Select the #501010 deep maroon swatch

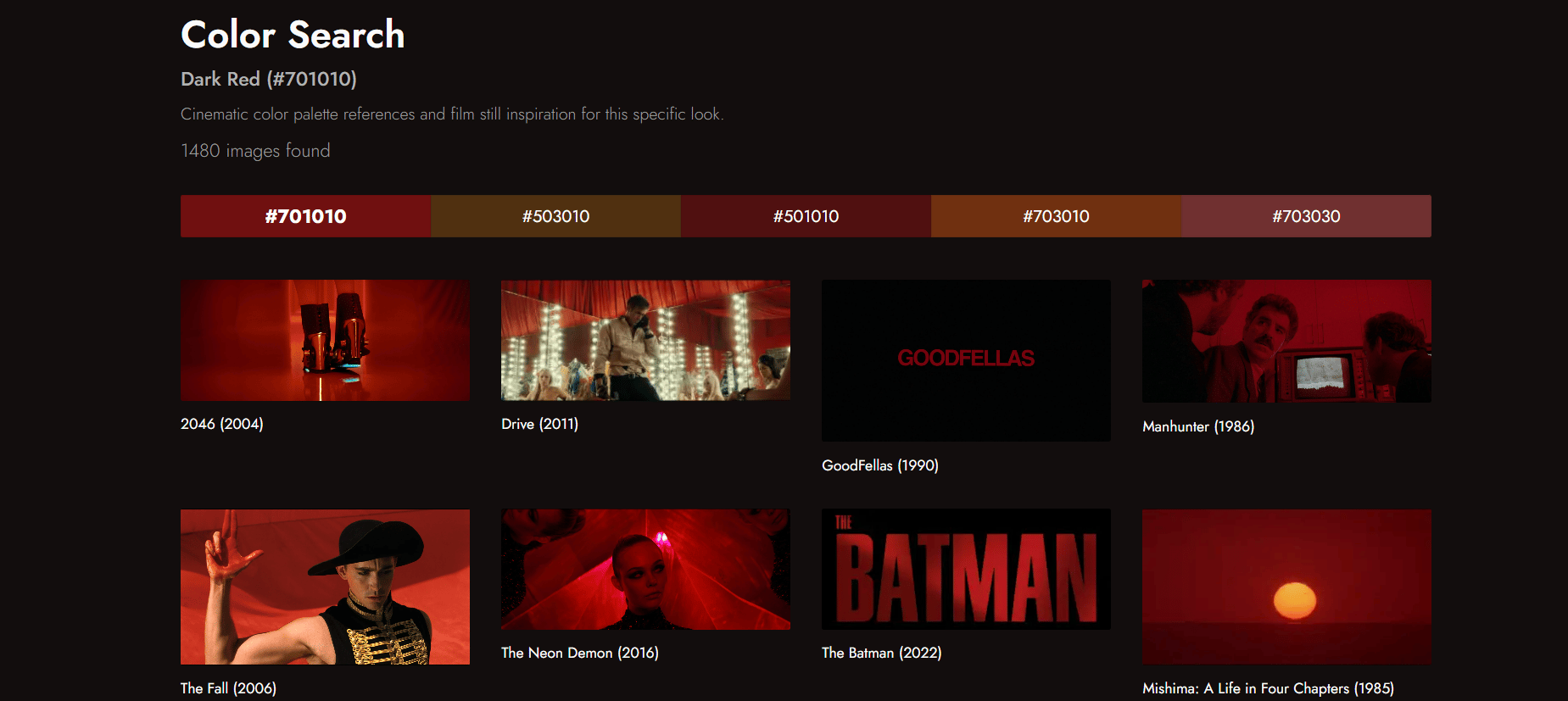tap(806, 216)
